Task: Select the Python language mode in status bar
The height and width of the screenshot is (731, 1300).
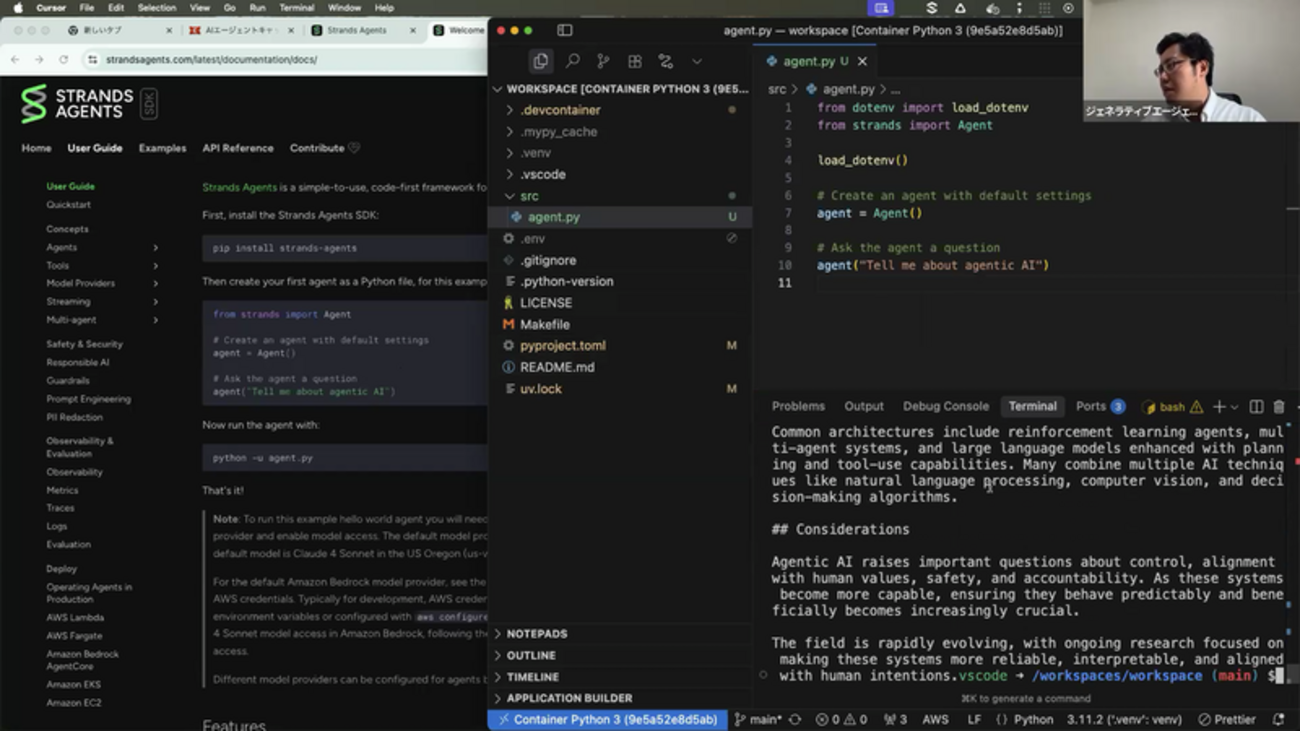Action: (x=1033, y=720)
